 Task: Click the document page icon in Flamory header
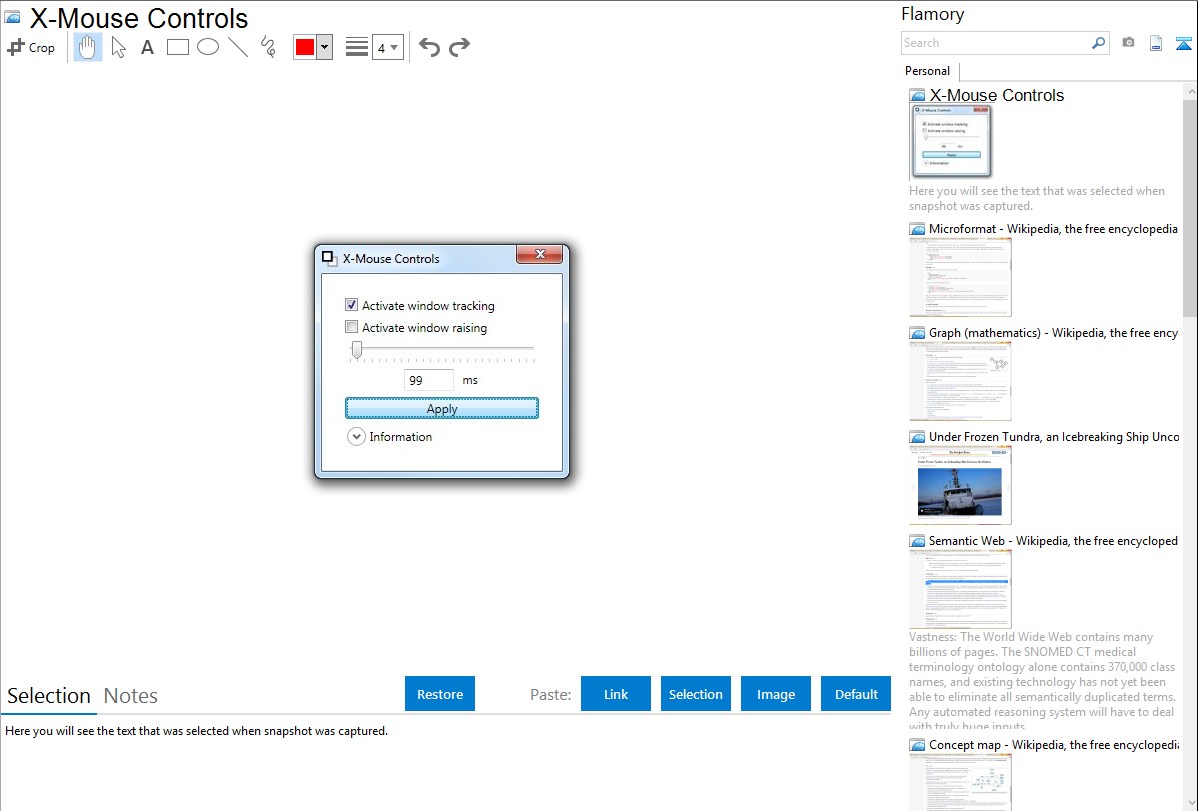1156,43
